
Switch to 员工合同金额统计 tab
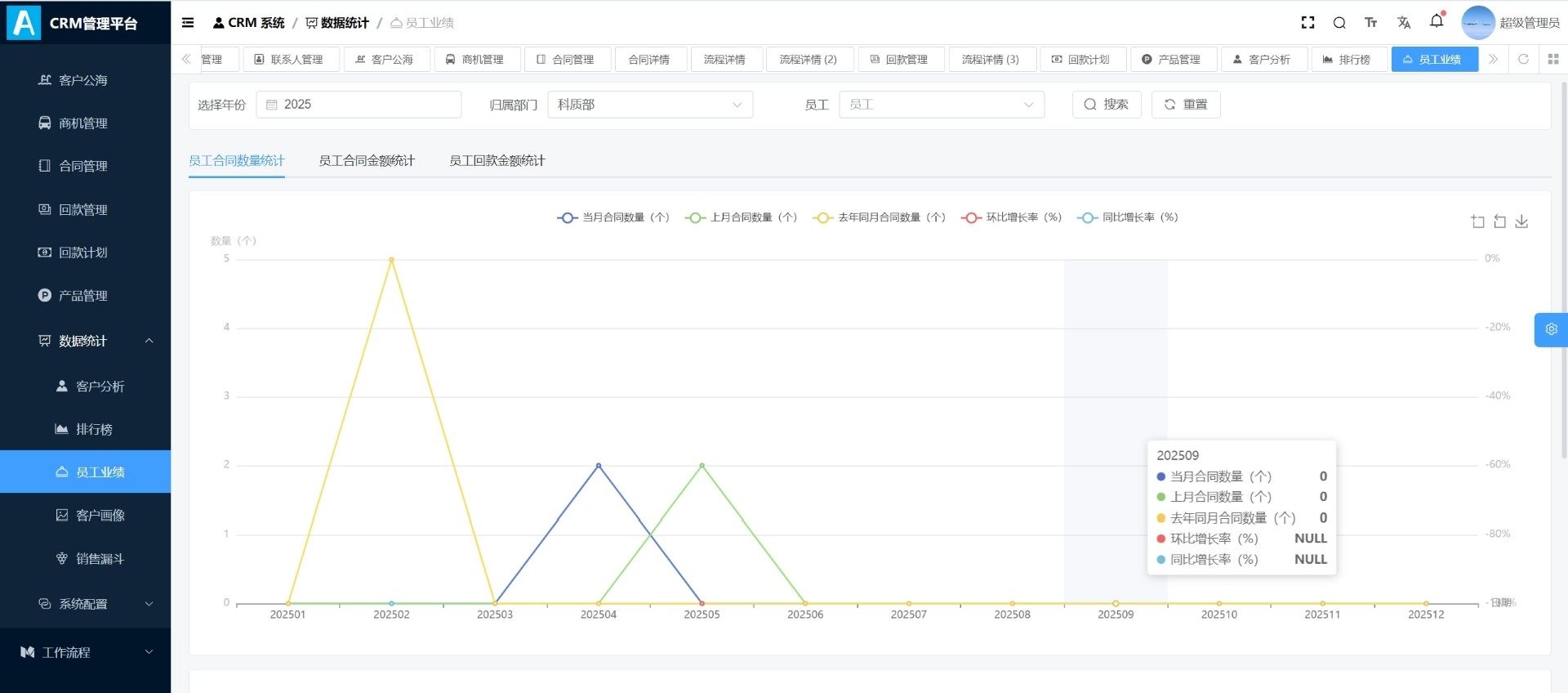(x=367, y=161)
